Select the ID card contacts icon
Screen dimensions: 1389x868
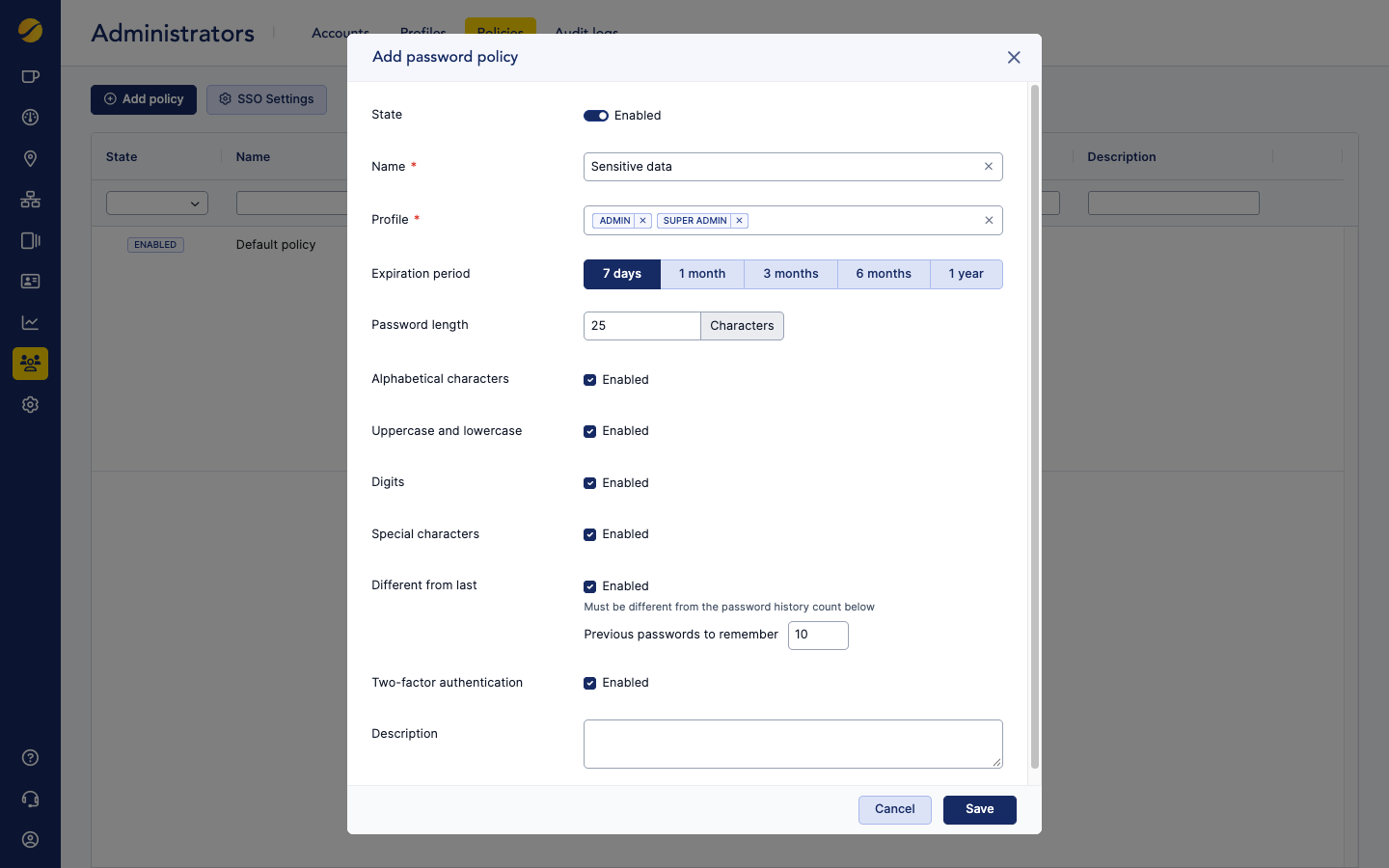coord(30,281)
